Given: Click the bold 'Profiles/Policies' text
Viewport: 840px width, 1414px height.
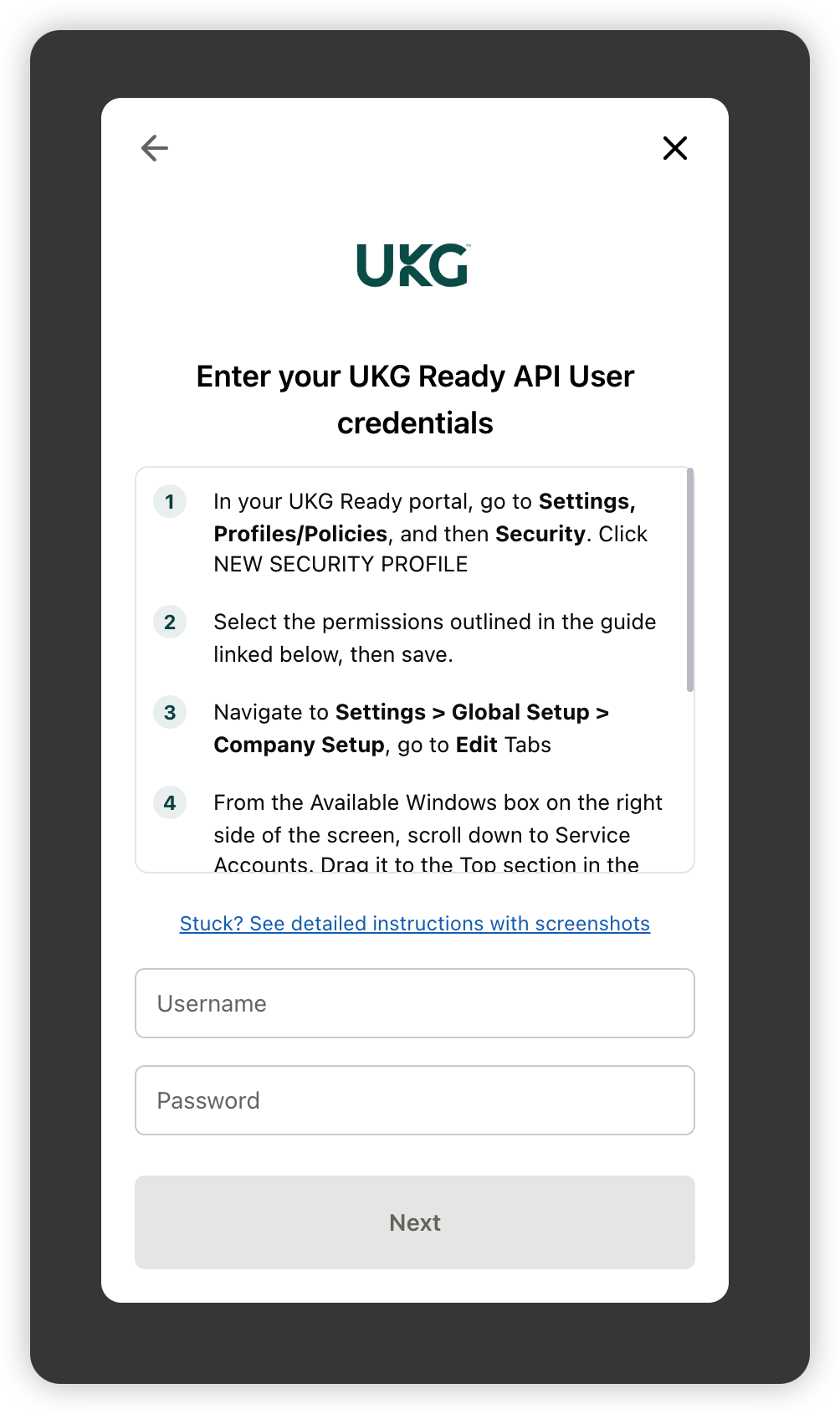Looking at the screenshot, I should [x=300, y=535].
